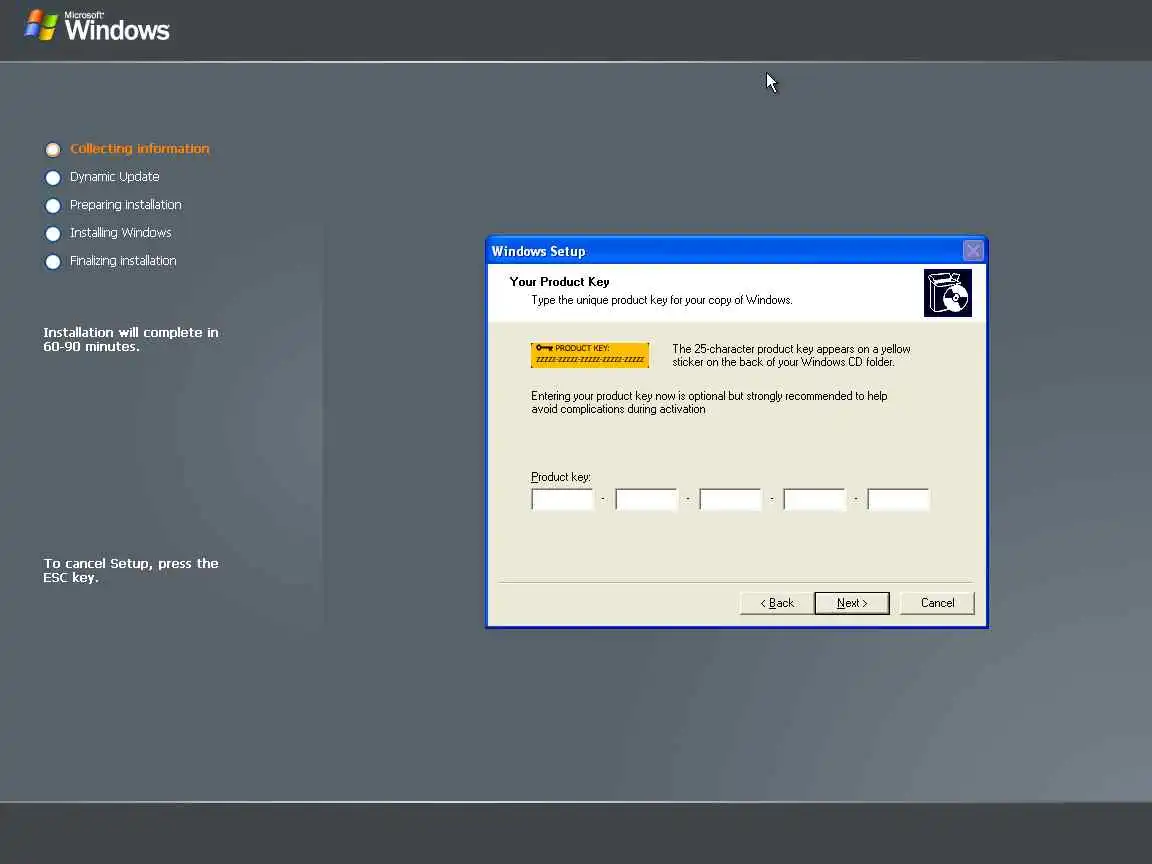The height and width of the screenshot is (864, 1152).
Task: Click the CD box setup icon
Action: [x=948, y=293]
